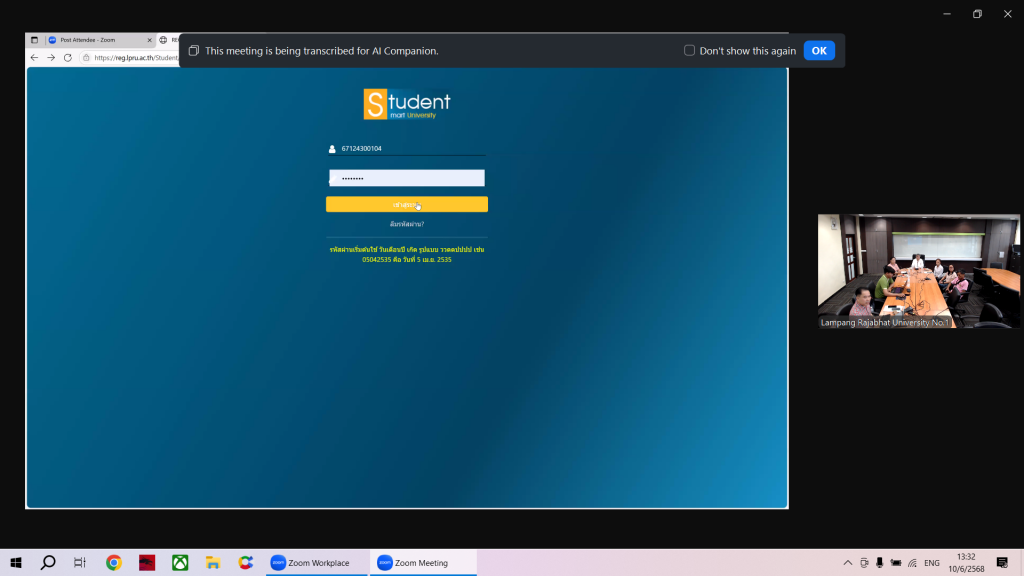The width and height of the screenshot is (1024, 576).
Task: Open the Xbox app in taskbar
Action: coord(180,563)
